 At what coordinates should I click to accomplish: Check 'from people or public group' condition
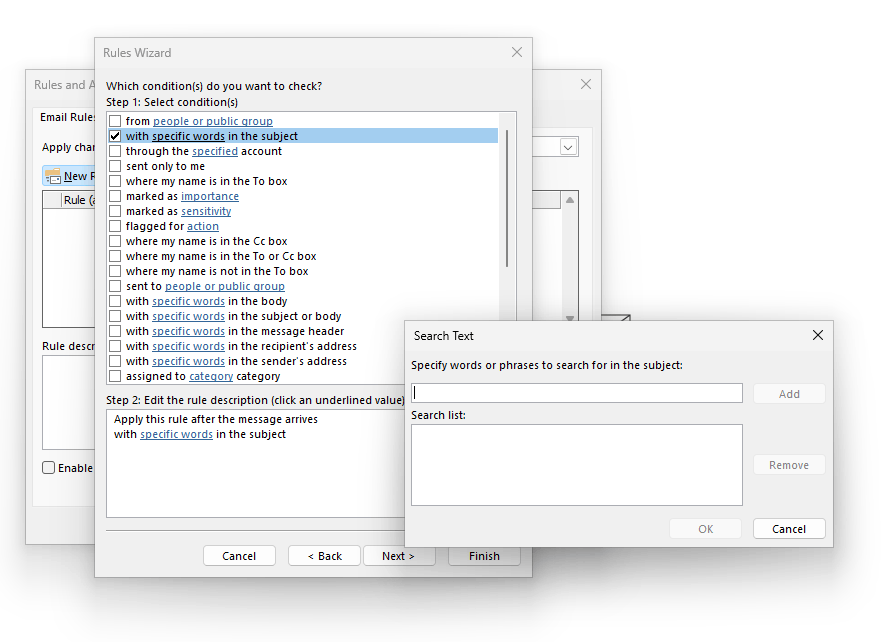[x=115, y=121]
